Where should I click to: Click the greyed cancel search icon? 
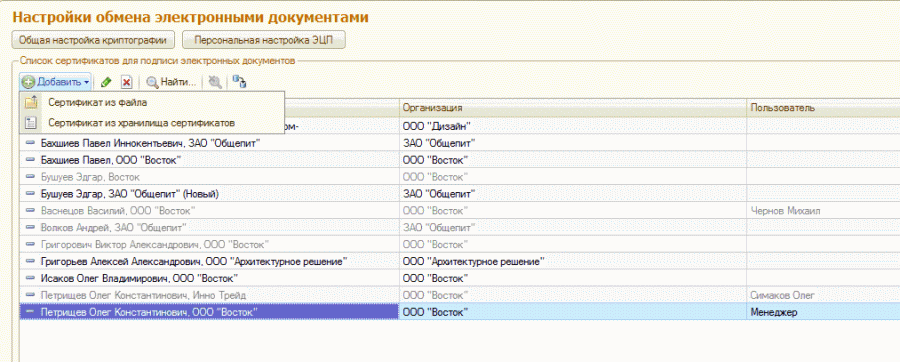click(x=215, y=83)
